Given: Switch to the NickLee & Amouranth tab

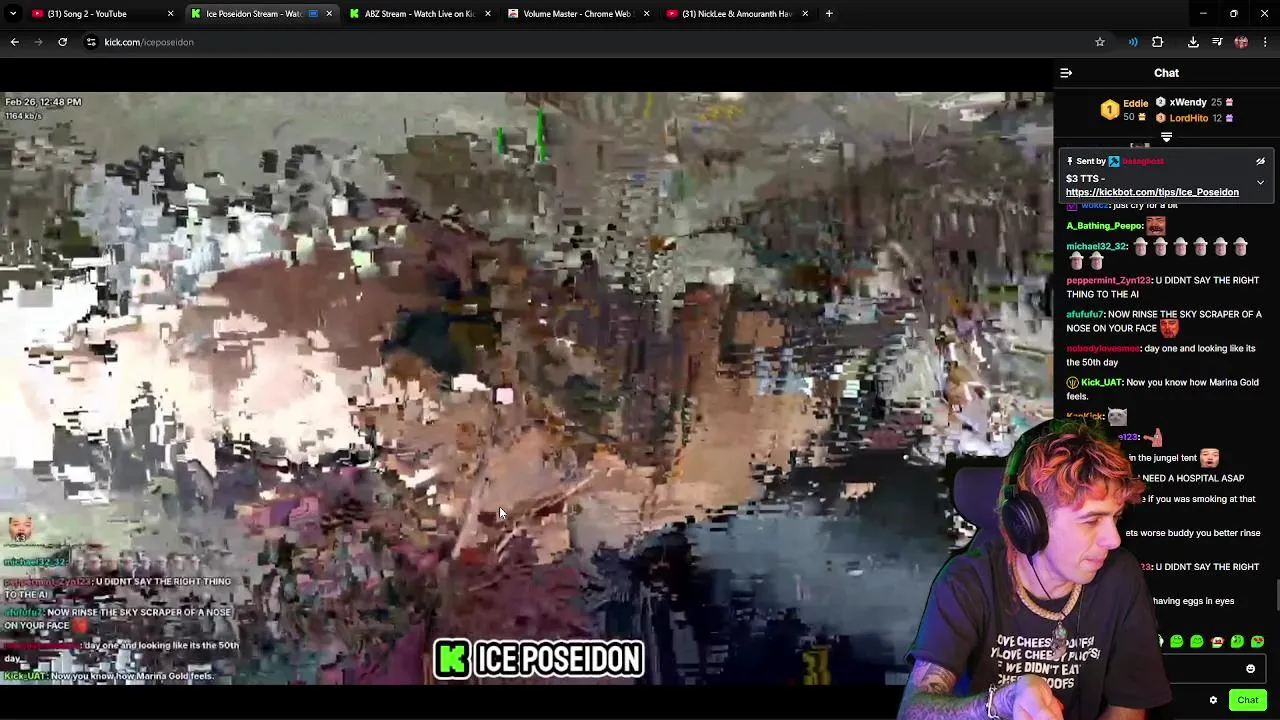Looking at the screenshot, I should click(737, 14).
